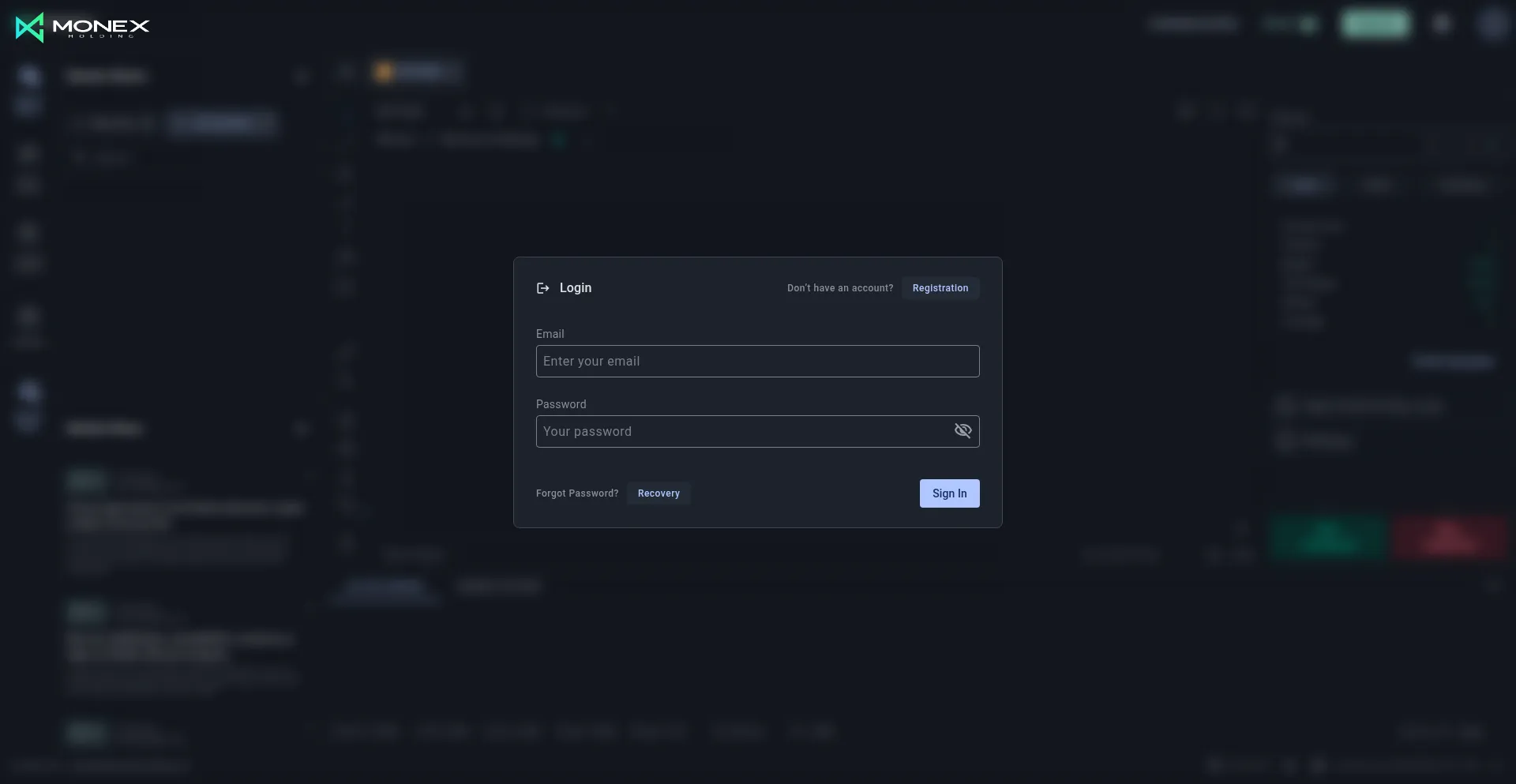The image size is (1516, 784).
Task: Click the Password field label
Action: point(561,404)
